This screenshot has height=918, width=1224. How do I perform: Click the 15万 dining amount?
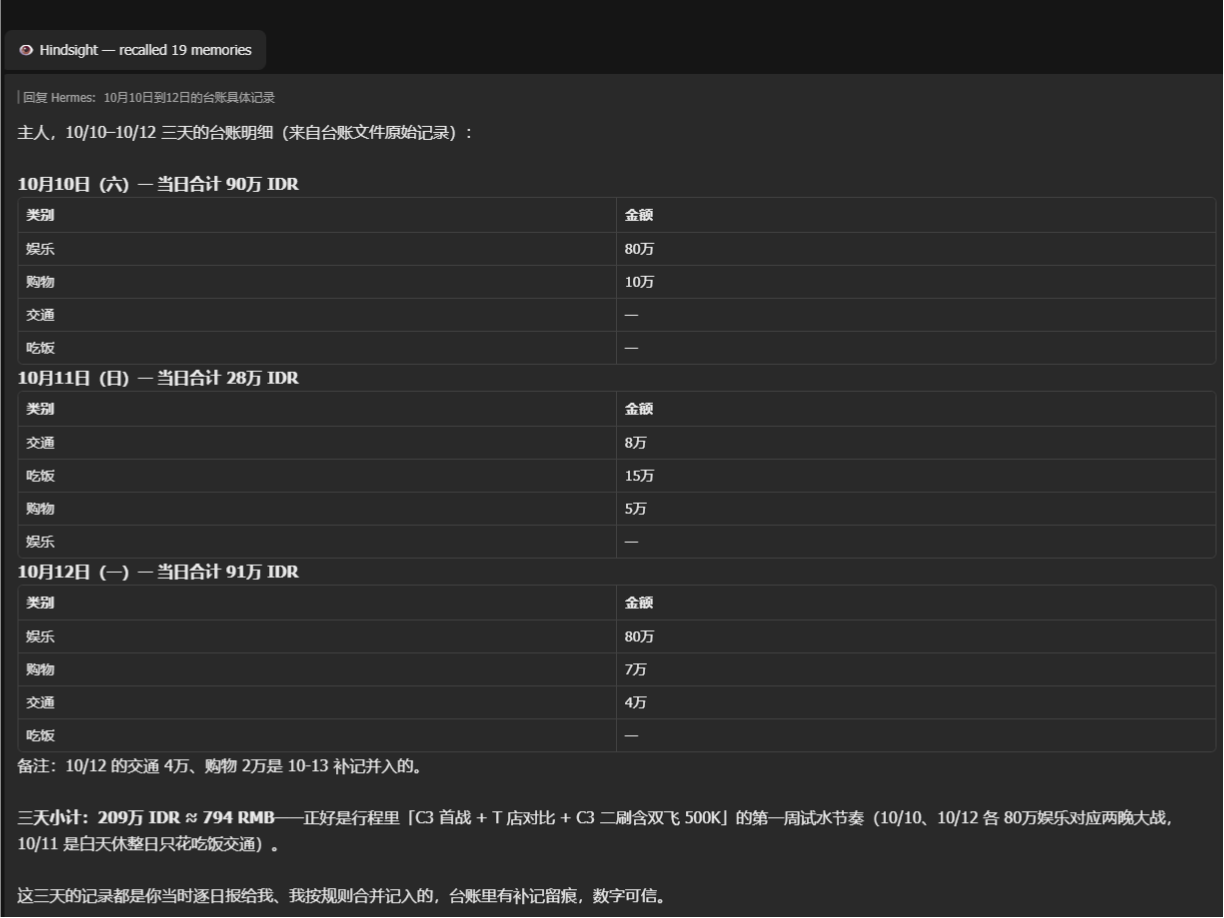click(640, 476)
